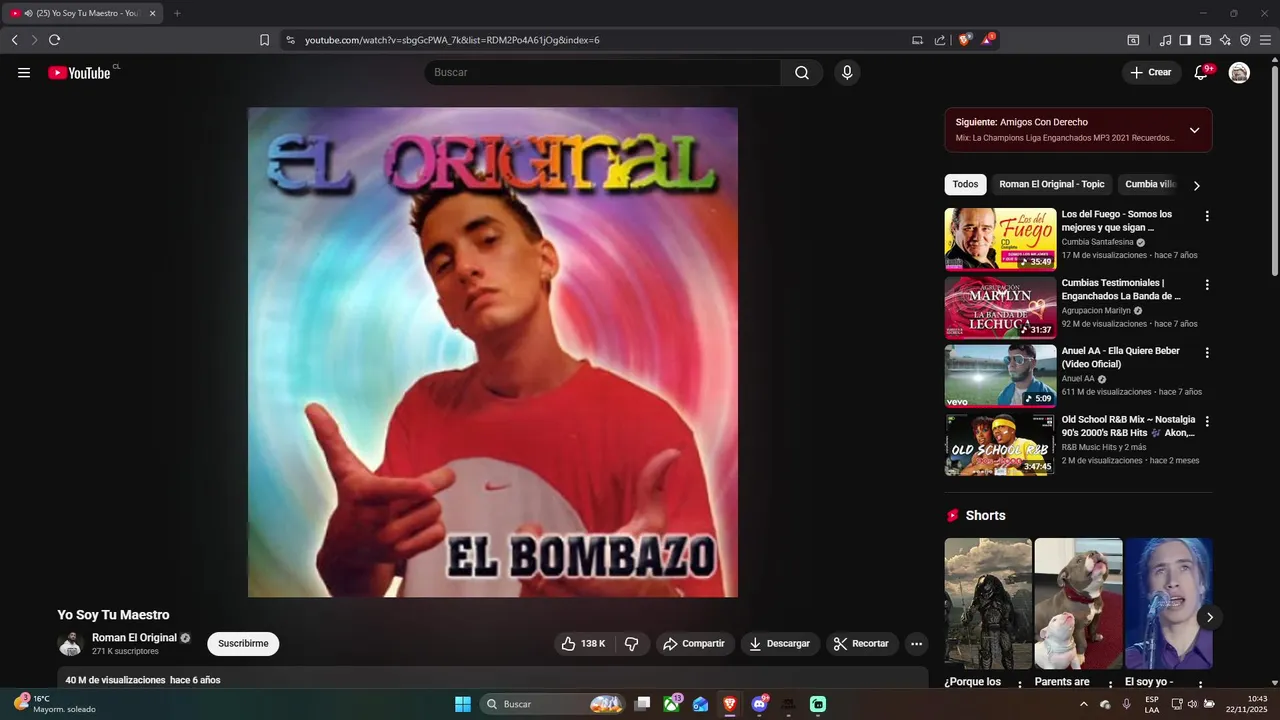This screenshot has width=1280, height=720.
Task: Select Roman El Original - Topic chip
Action: (x=1052, y=184)
